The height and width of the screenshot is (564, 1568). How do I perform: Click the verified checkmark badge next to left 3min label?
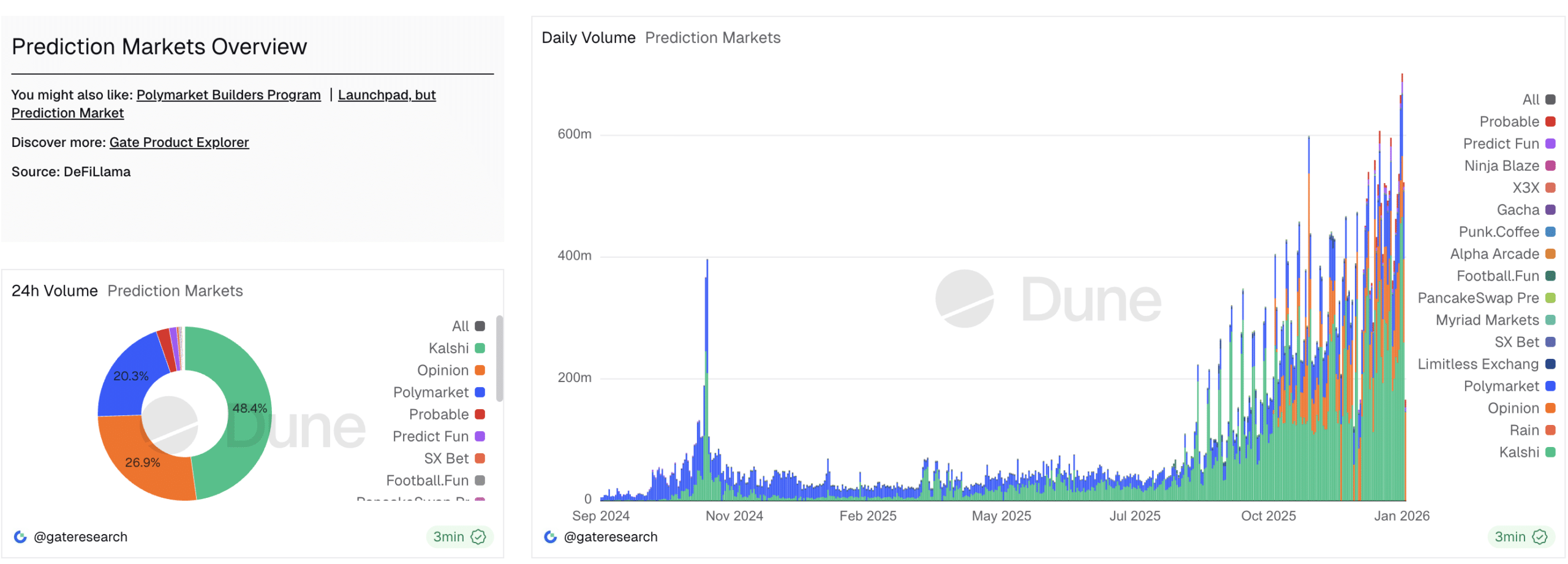477,536
